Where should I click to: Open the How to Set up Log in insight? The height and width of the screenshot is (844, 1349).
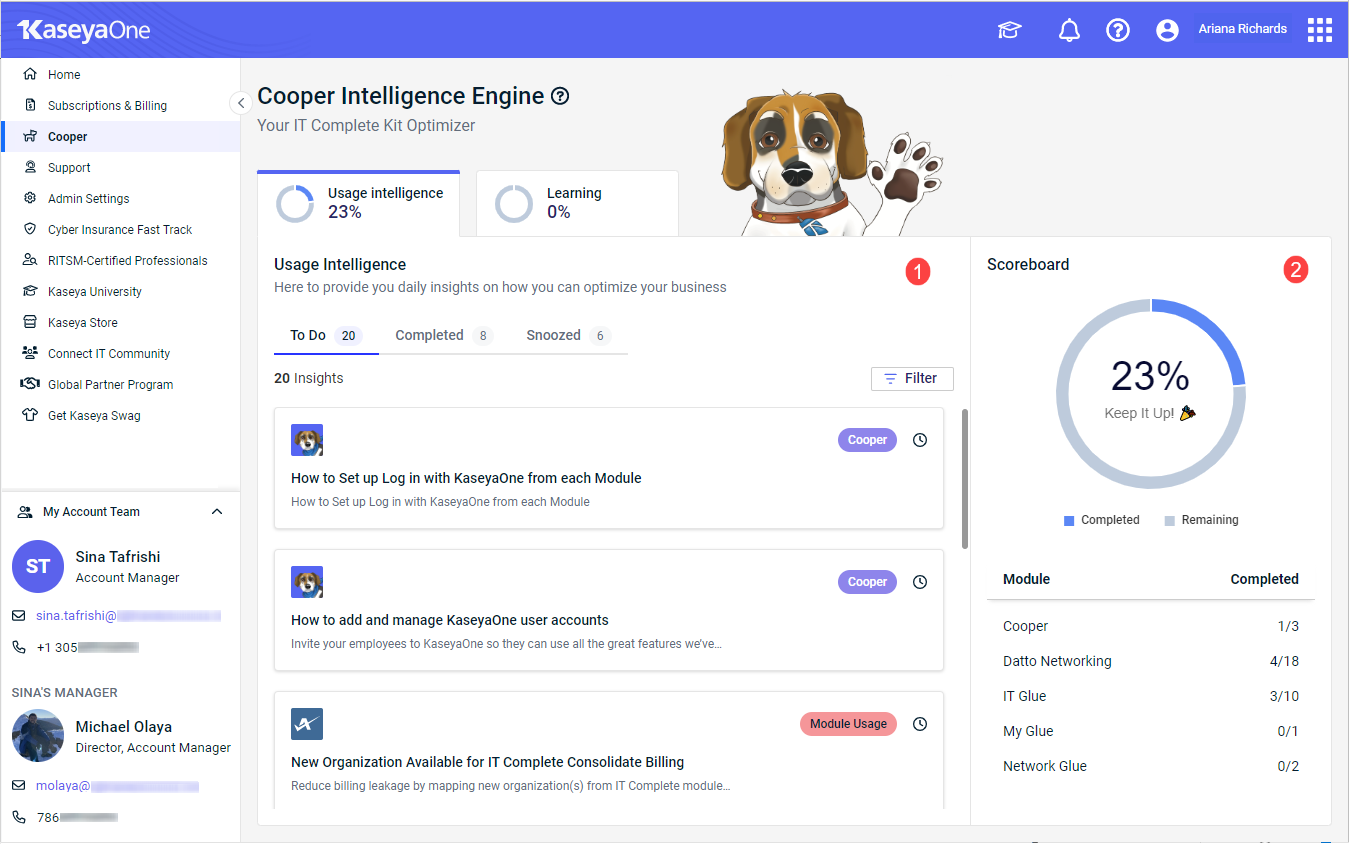pyautogui.click(x=609, y=468)
